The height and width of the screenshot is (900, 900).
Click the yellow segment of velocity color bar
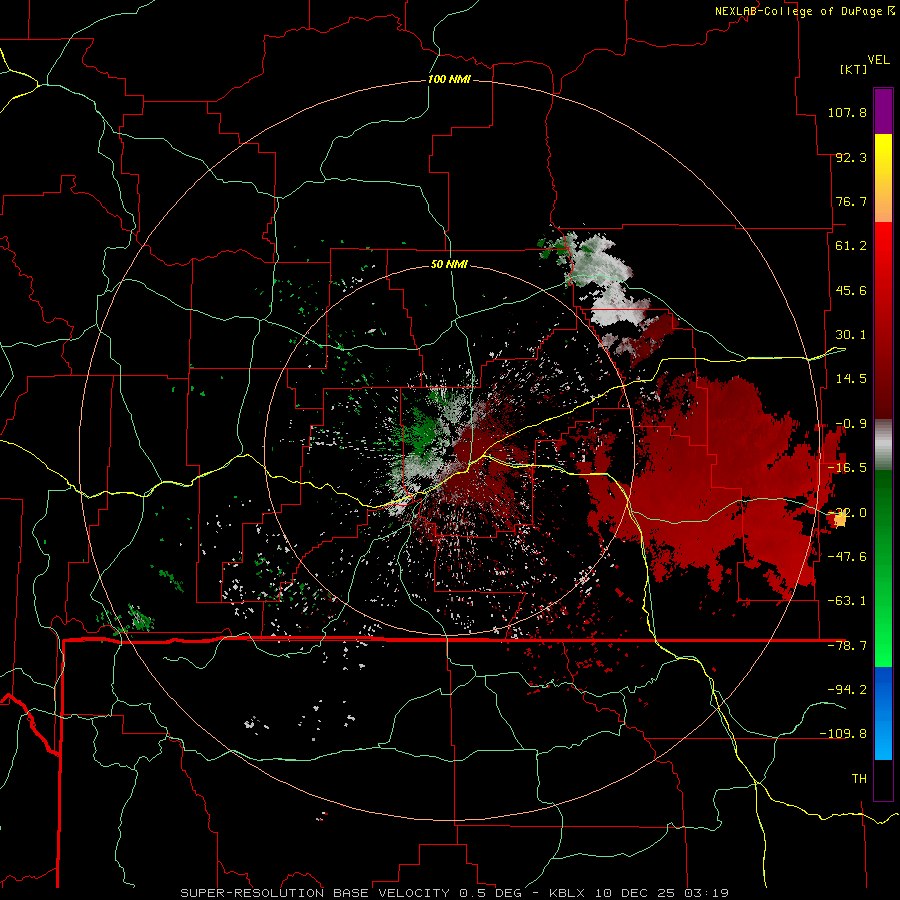tap(883, 155)
